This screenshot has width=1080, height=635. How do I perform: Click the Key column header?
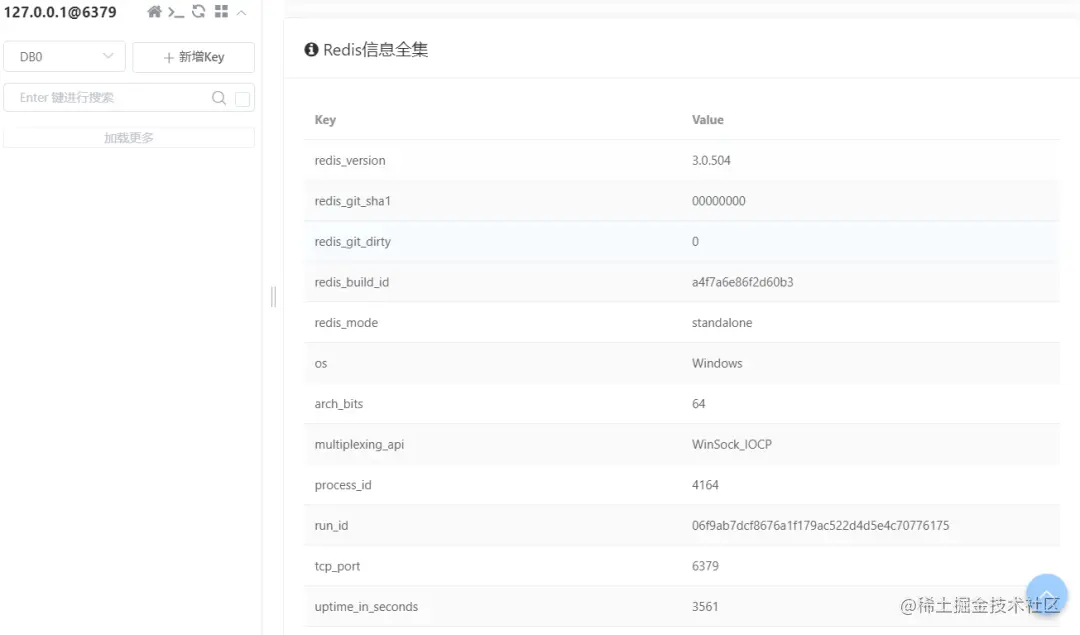point(325,120)
